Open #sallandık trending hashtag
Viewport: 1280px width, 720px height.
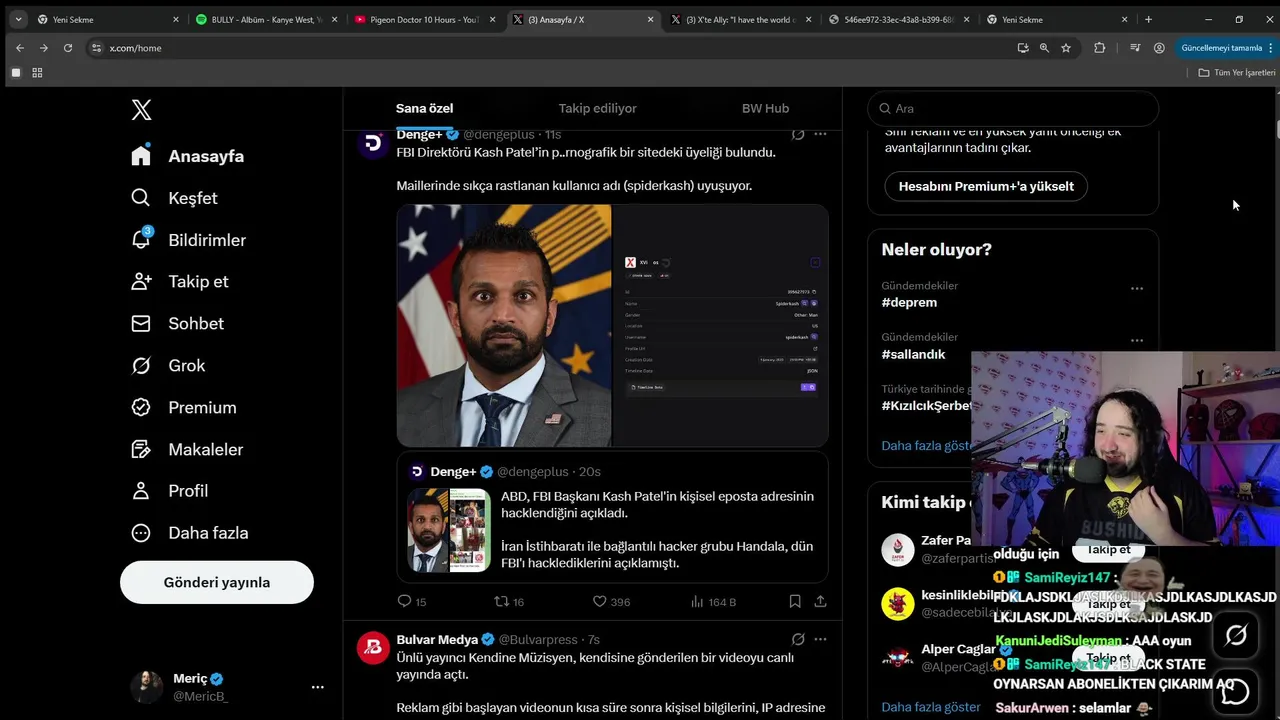pos(913,354)
